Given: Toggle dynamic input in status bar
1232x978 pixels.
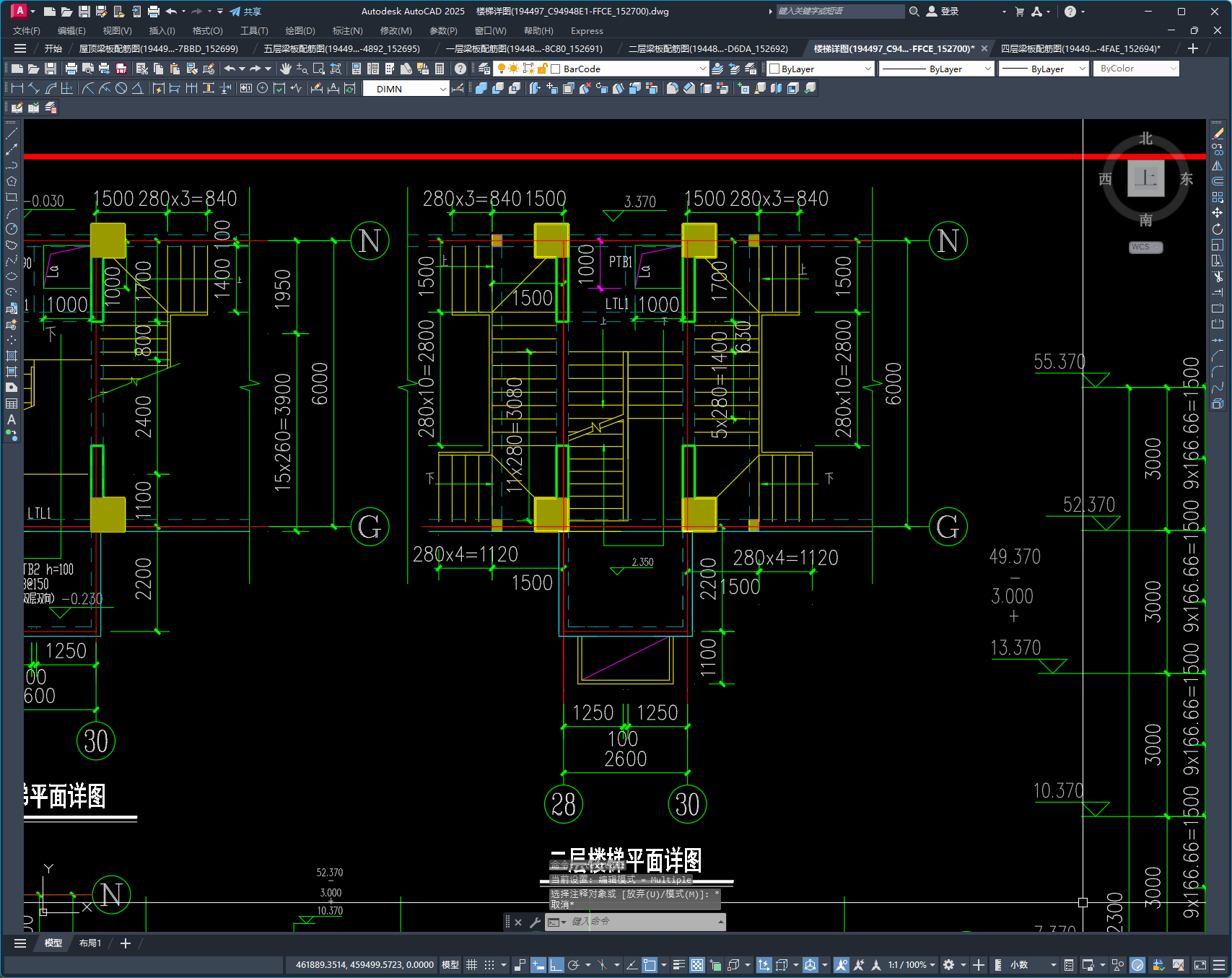Looking at the screenshot, I should click(538, 965).
